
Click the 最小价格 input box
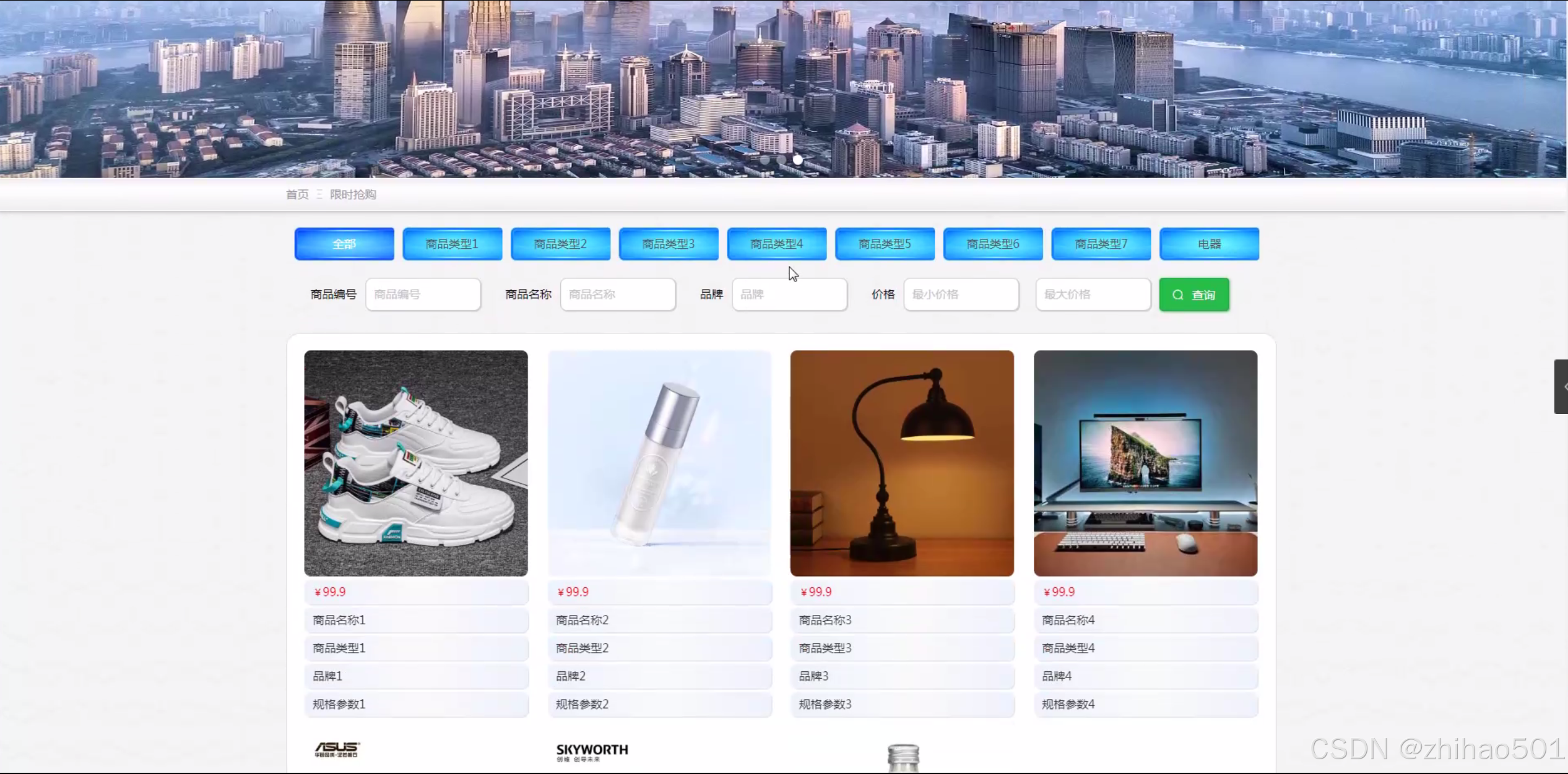[960, 295]
